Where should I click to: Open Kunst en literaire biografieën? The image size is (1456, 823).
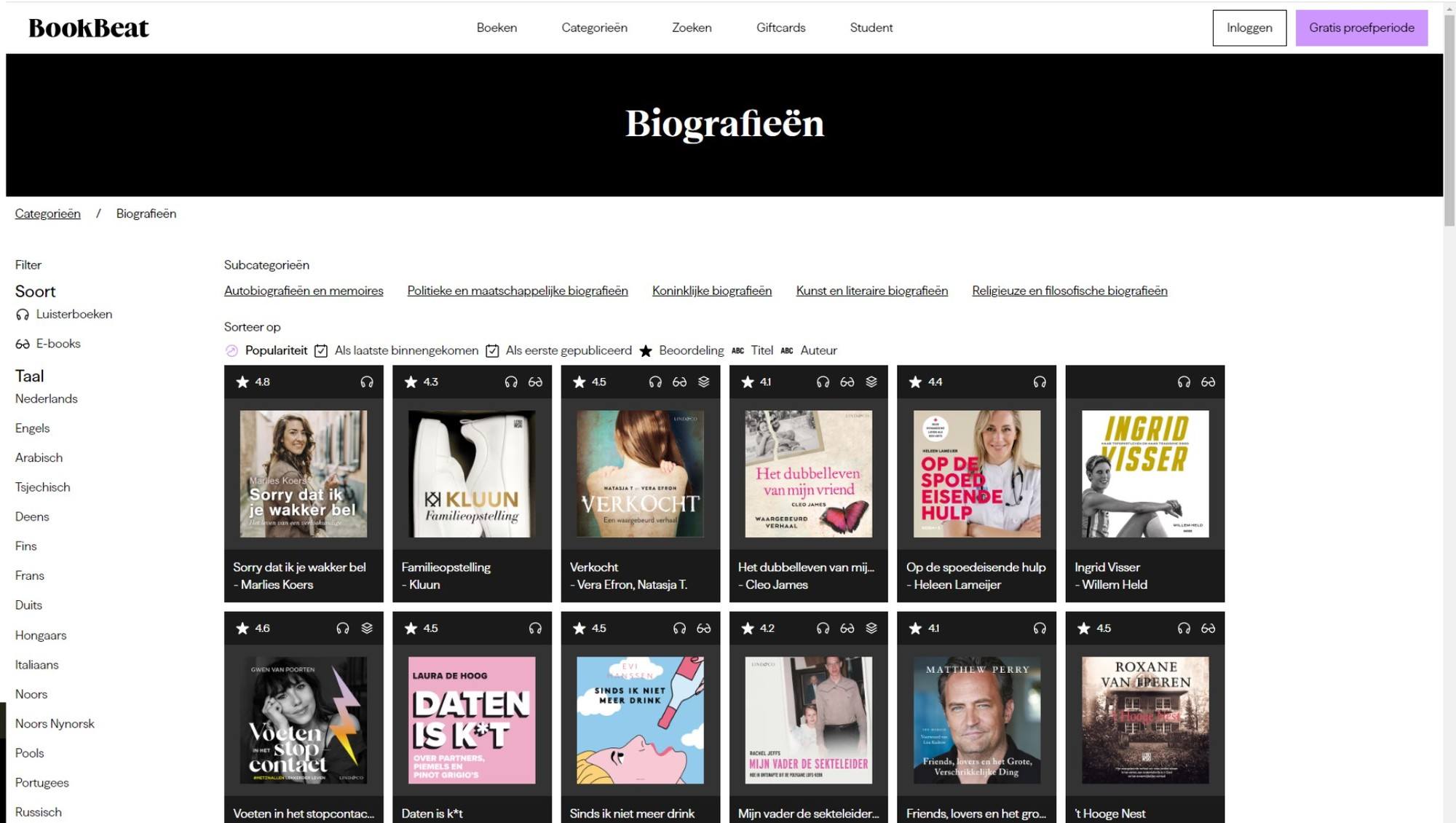point(872,291)
